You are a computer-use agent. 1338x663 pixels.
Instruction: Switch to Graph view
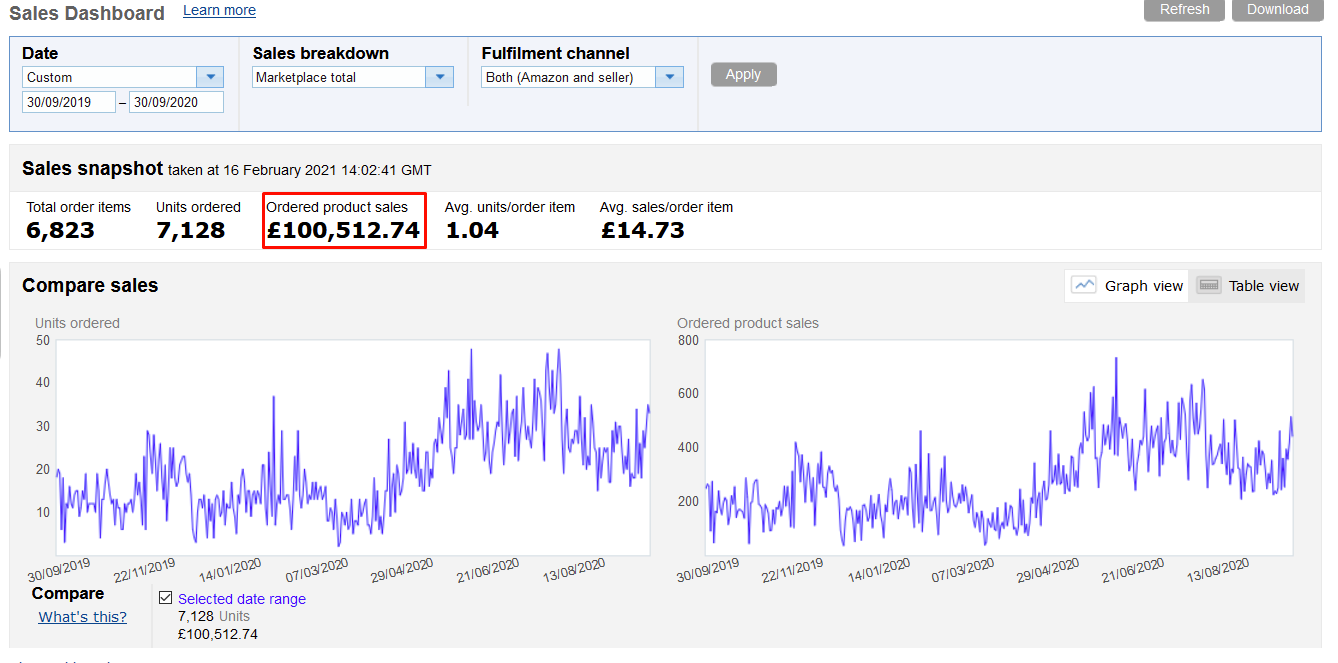pyautogui.click(x=1127, y=285)
